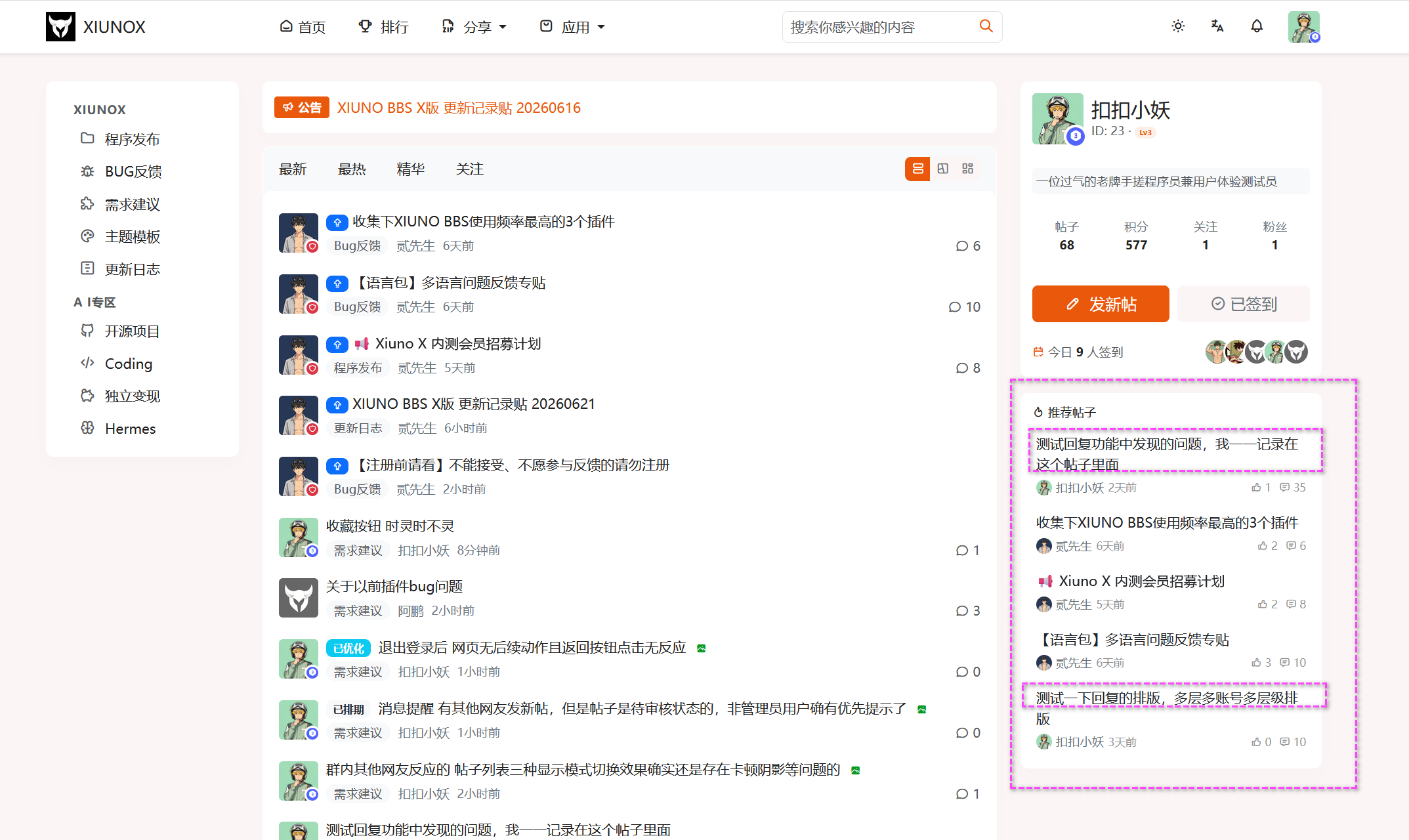Open the 主题模板 category
The image size is (1409, 840).
(x=132, y=236)
